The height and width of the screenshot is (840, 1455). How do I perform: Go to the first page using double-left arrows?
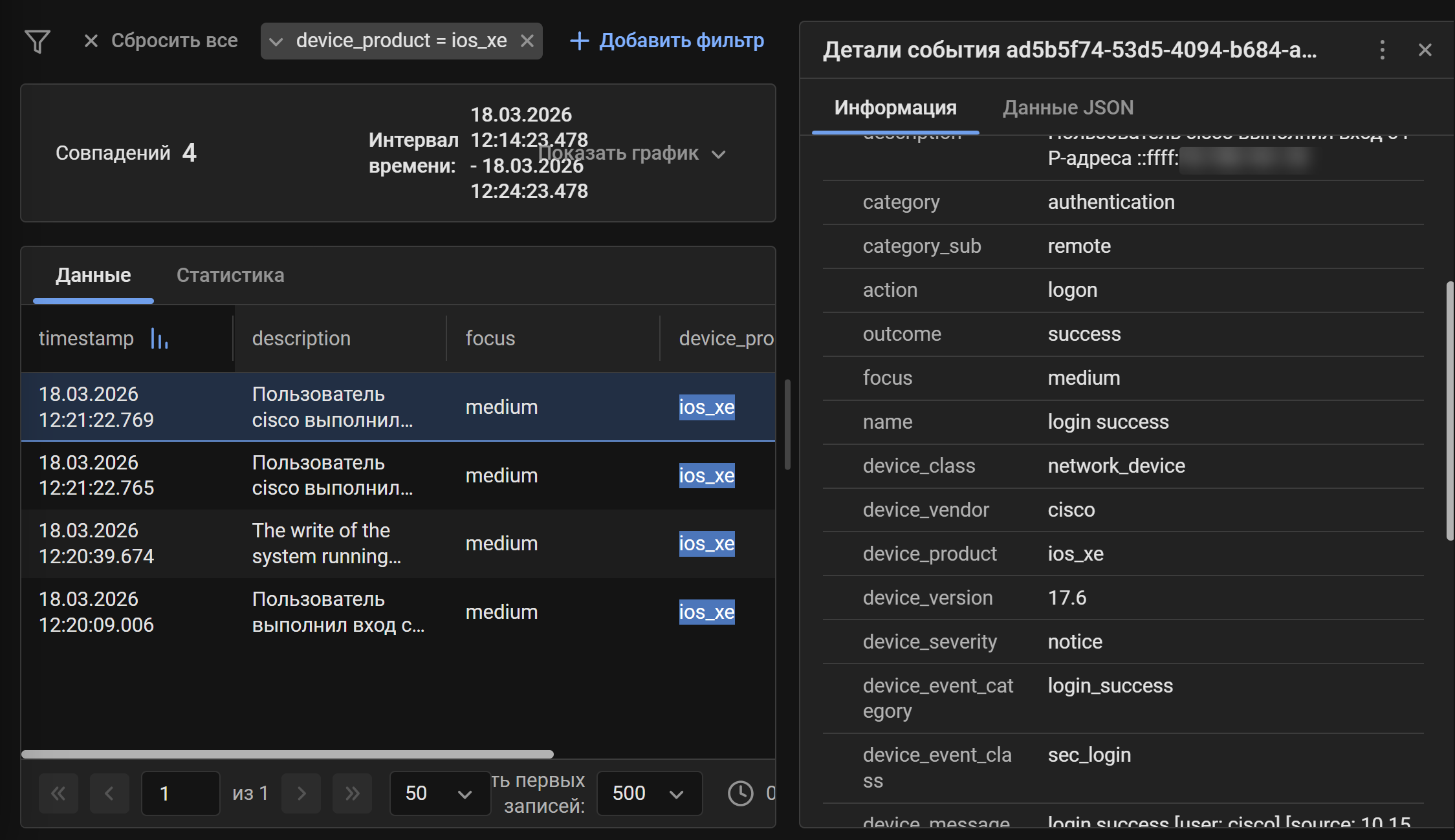point(58,793)
